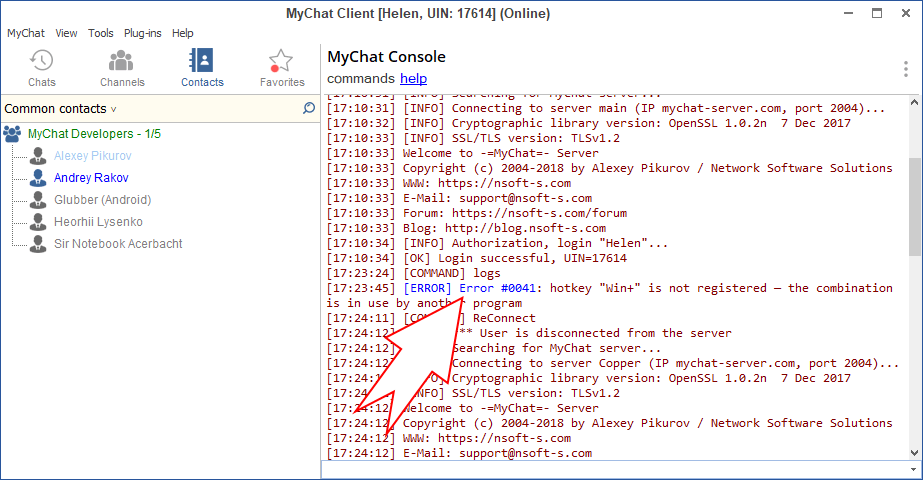The width and height of the screenshot is (923, 480).
Task: Open the Chats history icon
Action: tap(41, 61)
